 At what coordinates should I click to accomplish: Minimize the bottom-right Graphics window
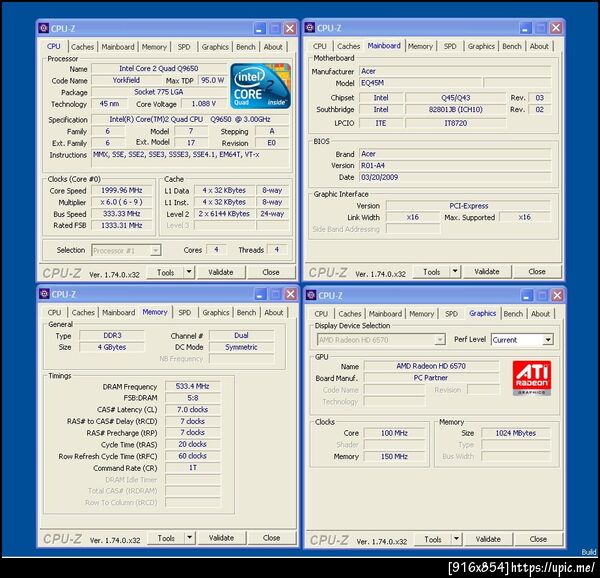[x=527, y=295]
